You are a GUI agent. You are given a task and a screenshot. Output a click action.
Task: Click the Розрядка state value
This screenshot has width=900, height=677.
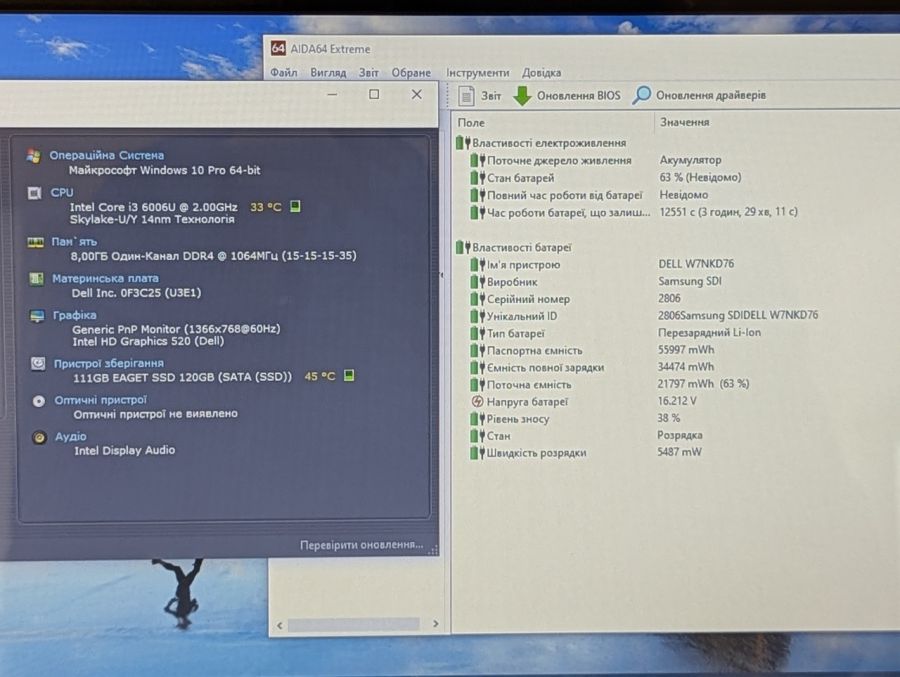click(x=680, y=435)
